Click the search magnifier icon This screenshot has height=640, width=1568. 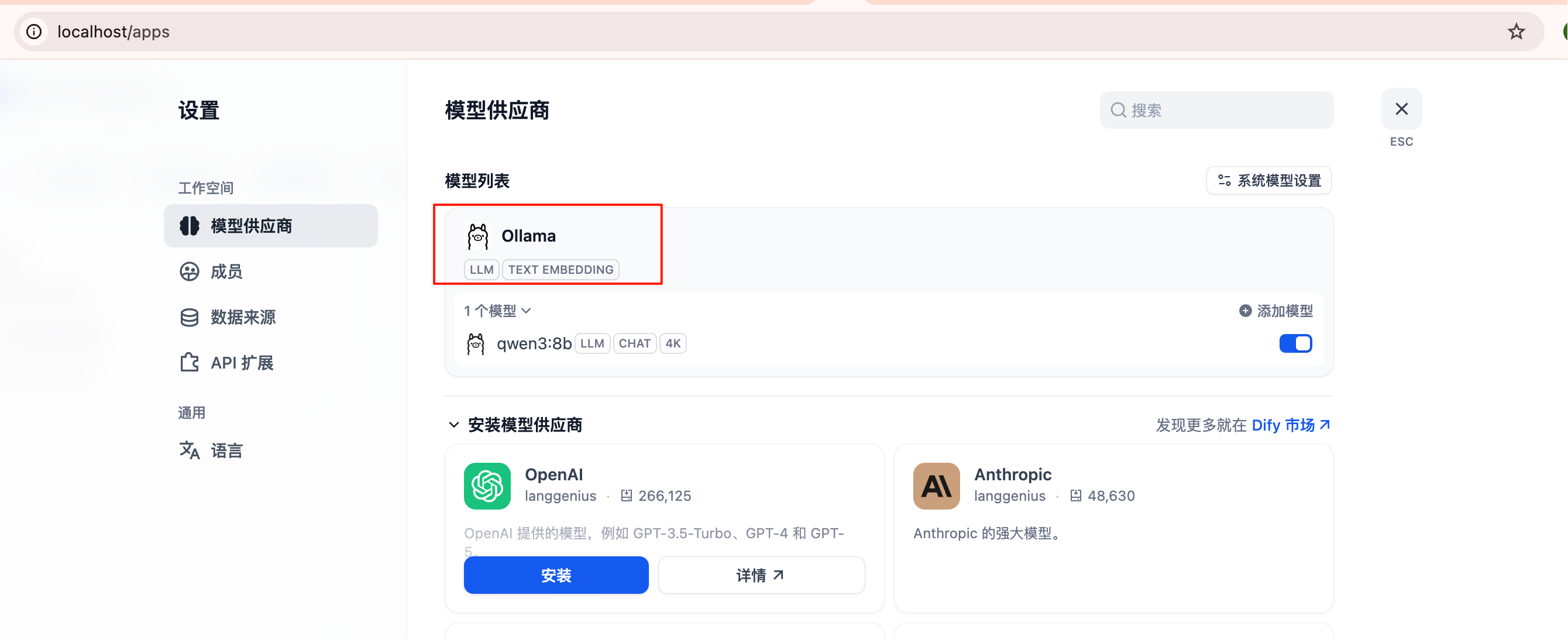tap(1118, 110)
